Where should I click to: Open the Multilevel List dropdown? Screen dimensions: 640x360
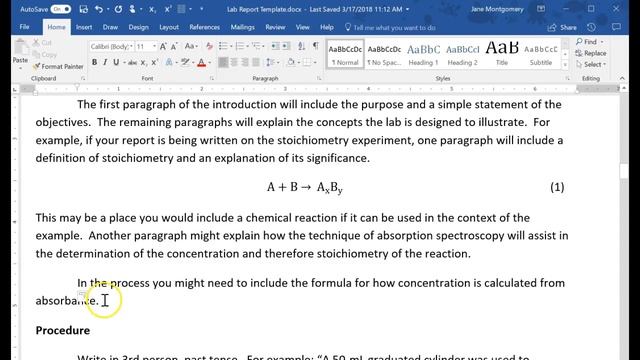264,47
